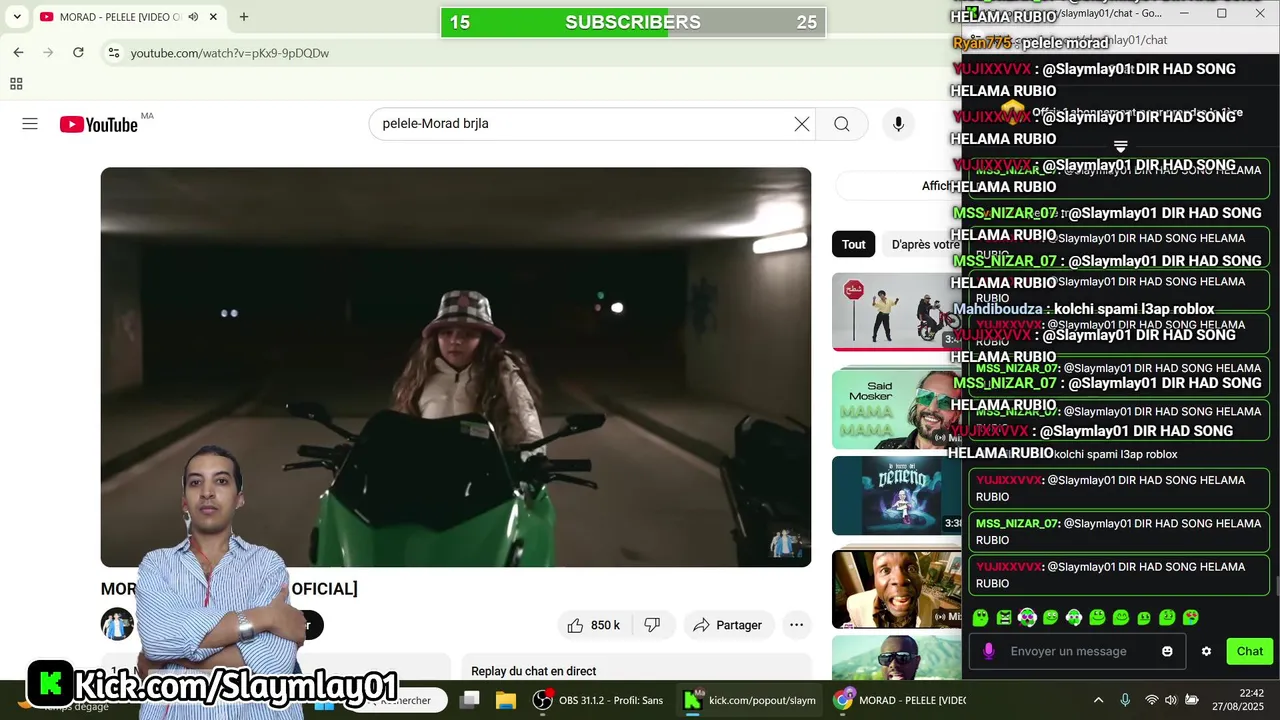Click the subscribers goal progress bar
This screenshot has height=720, width=1280.
tap(633, 22)
